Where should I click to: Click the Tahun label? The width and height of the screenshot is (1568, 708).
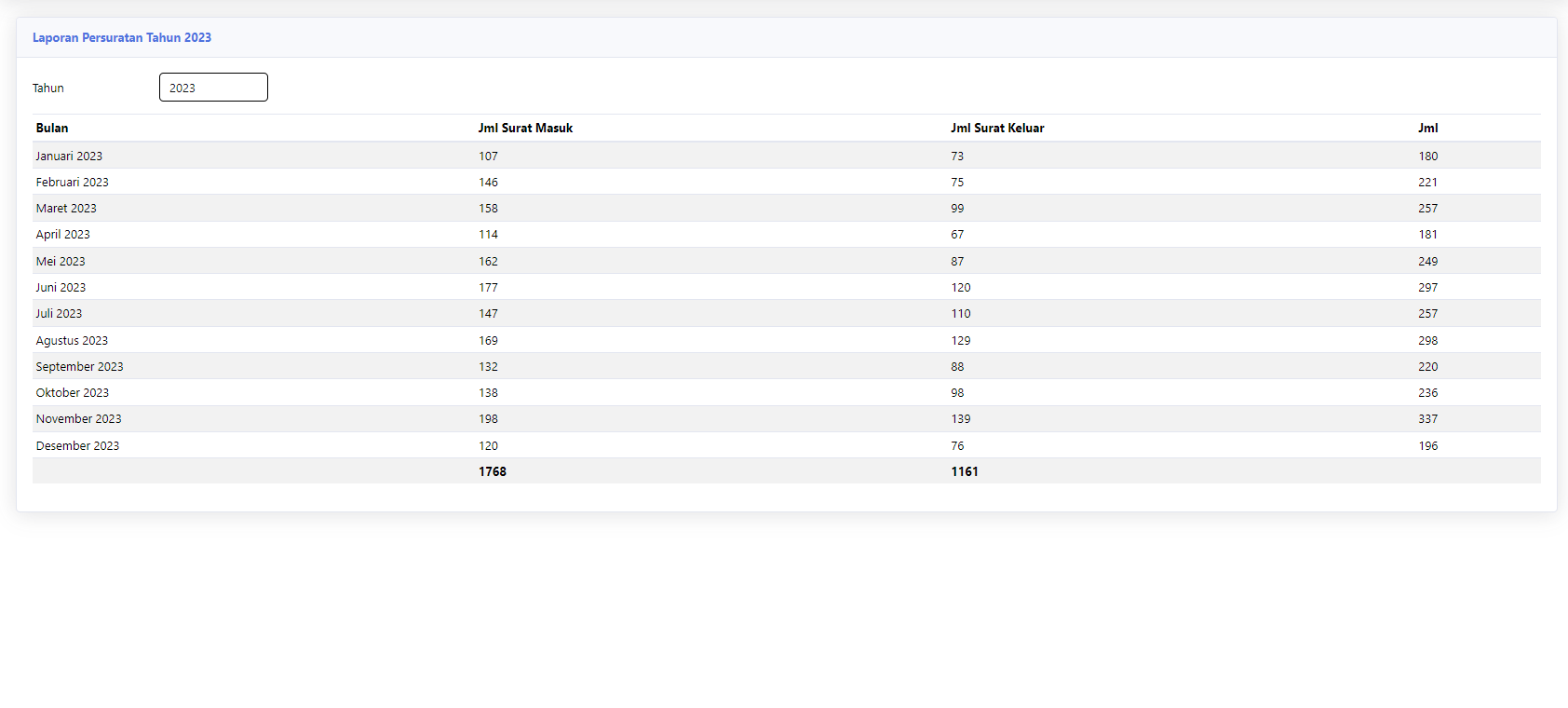point(48,88)
